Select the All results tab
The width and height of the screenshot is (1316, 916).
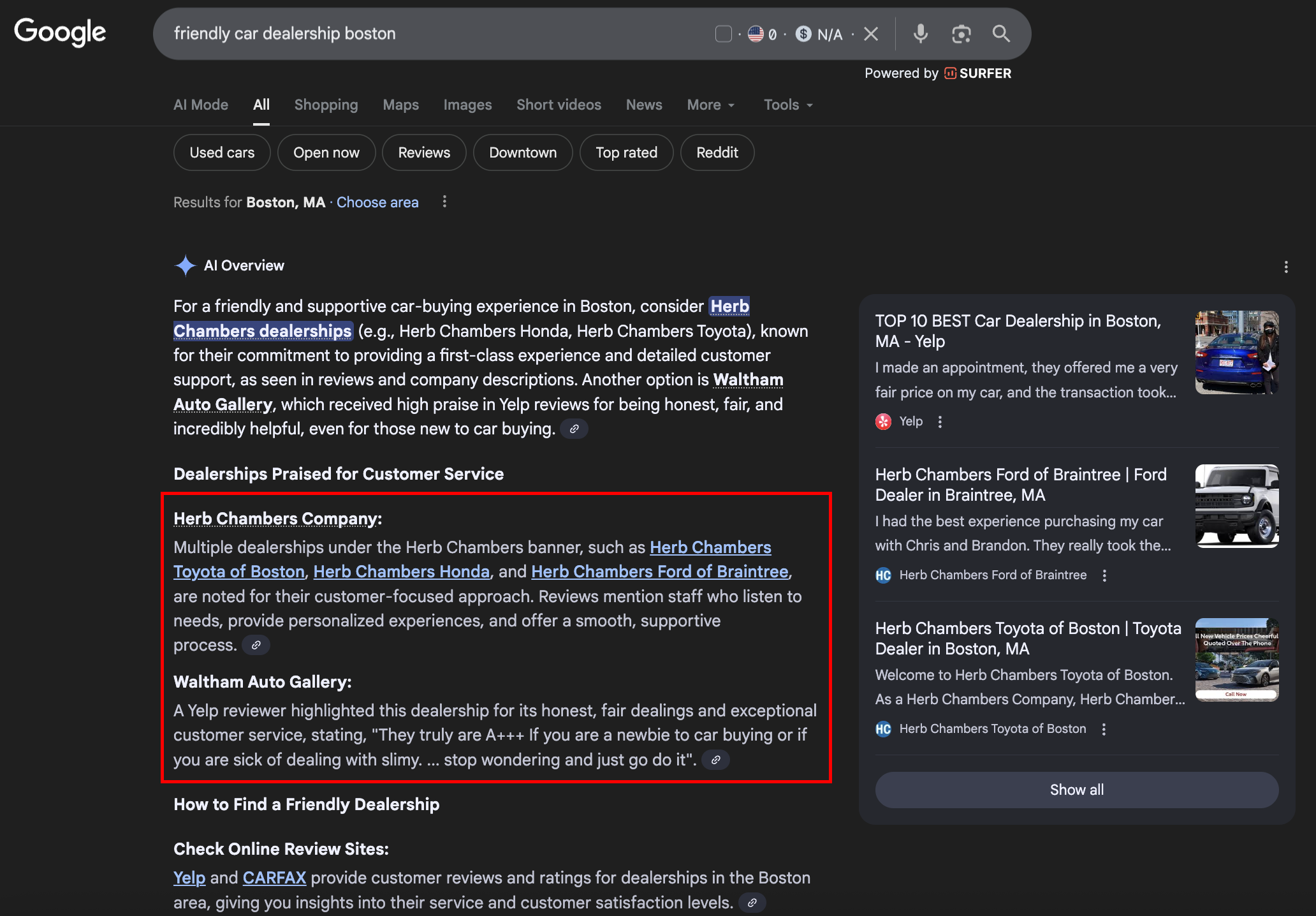[x=261, y=105]
